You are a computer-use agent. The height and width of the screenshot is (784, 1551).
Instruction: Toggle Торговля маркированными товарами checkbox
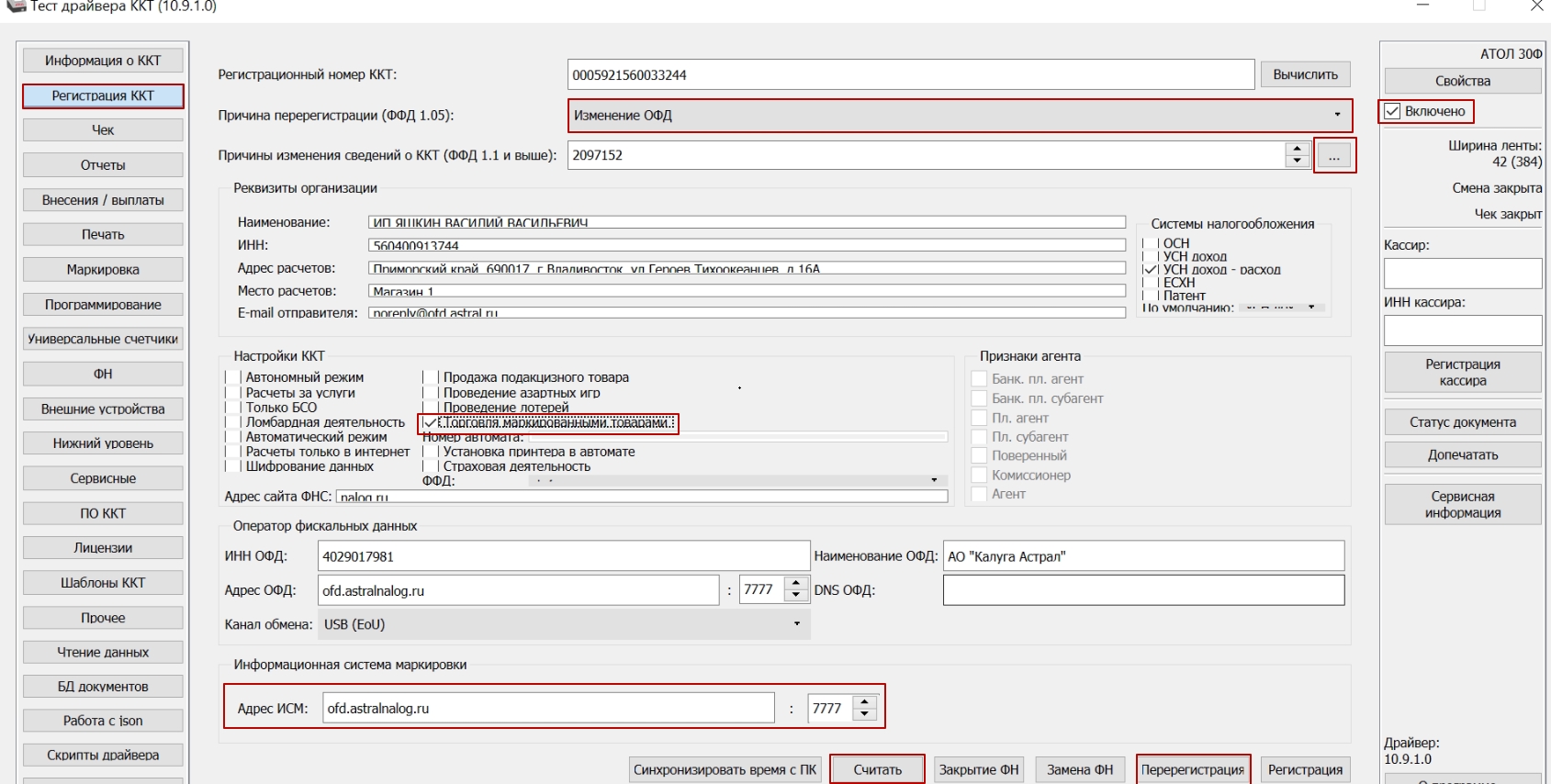pyautogui.click(x=430, y=423)
